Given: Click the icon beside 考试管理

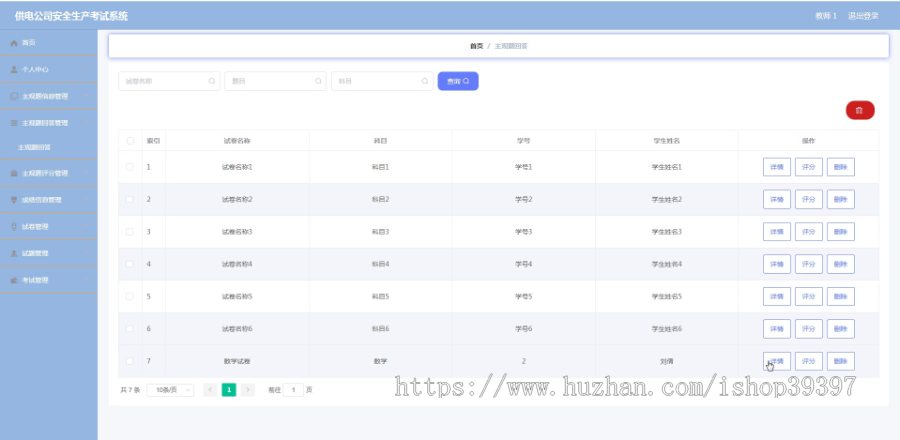Looking at the screenshot, I should click(x=14, y=280).
